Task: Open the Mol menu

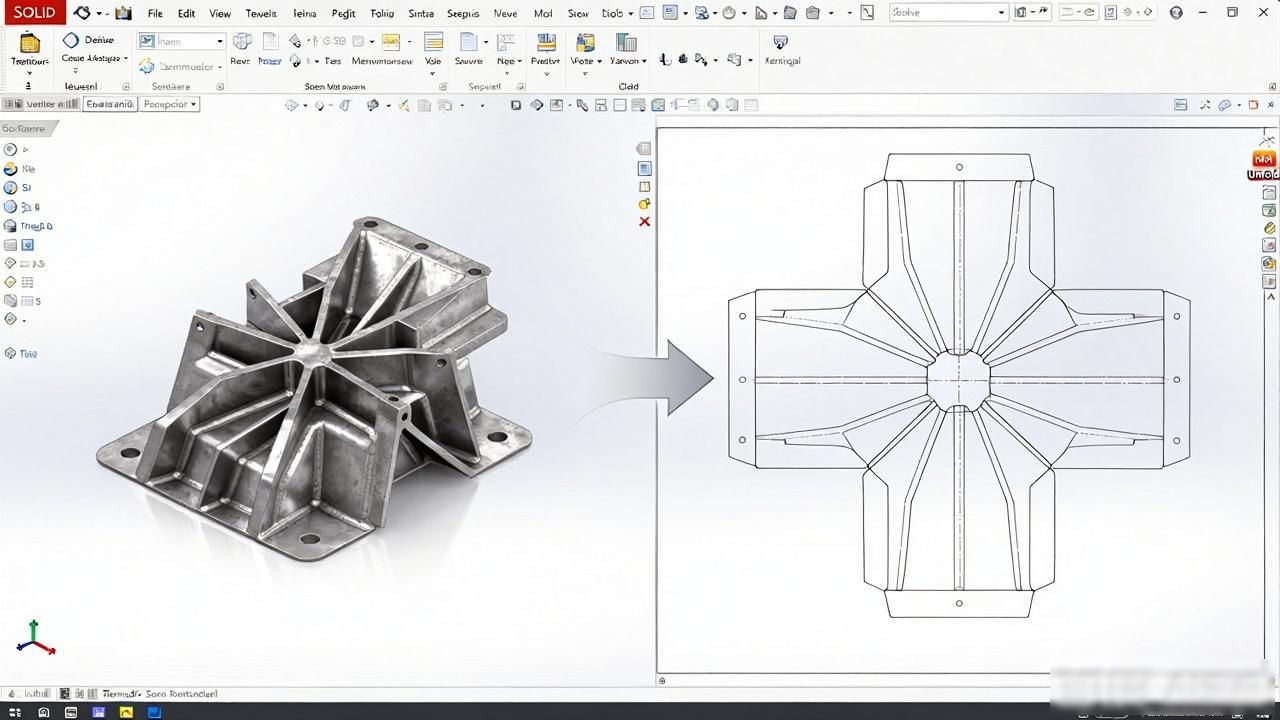Action: pos(543,14)
